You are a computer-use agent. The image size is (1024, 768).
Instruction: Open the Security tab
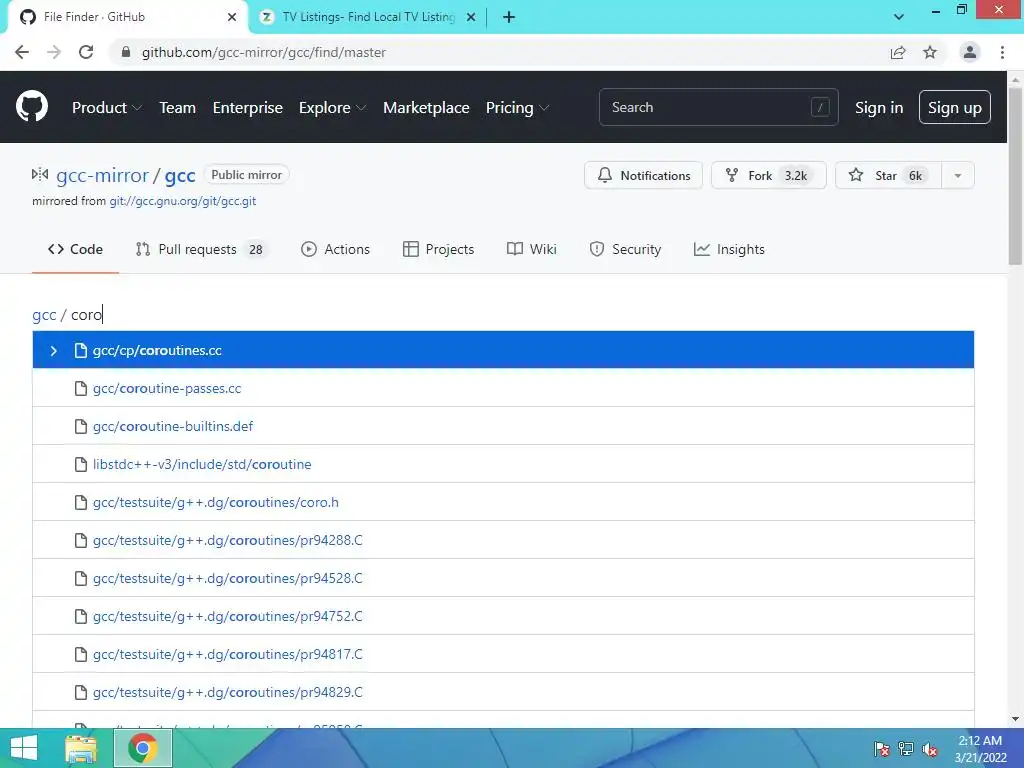click(625, 249)
